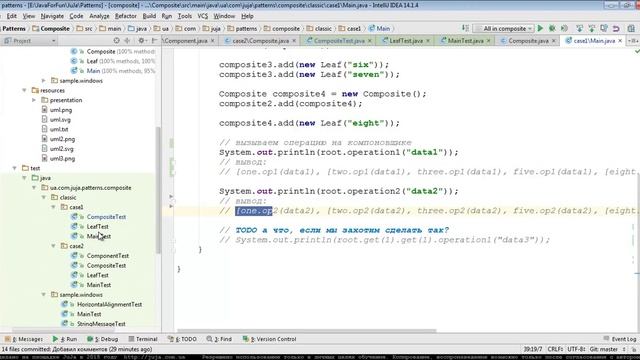Open the Debug tool window
640x360 pixels.
coord(102,339)
